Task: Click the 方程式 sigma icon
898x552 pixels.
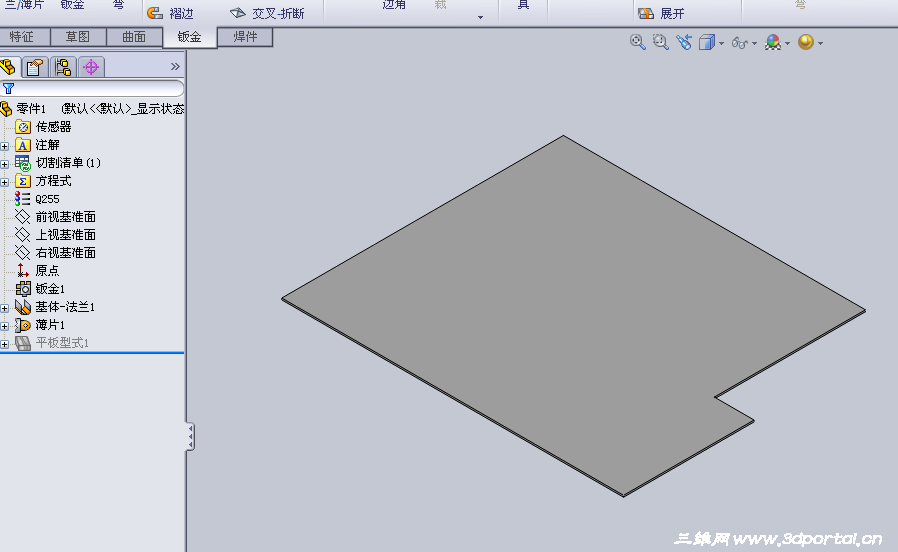Action: pos(23,182)
